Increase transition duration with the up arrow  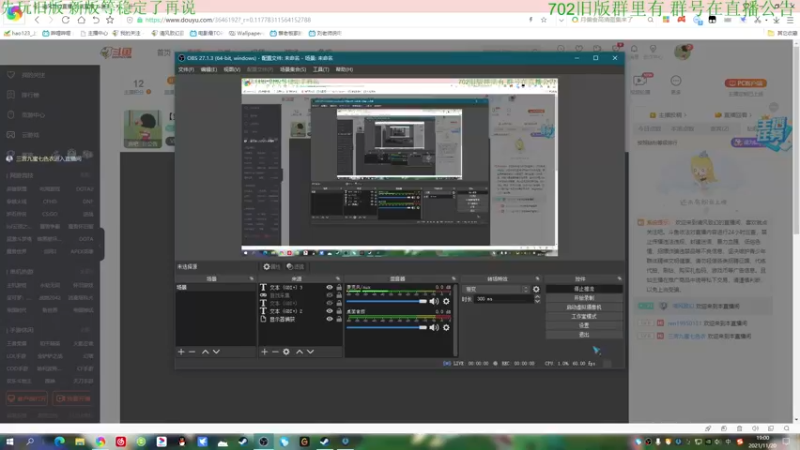click(537, 297)
